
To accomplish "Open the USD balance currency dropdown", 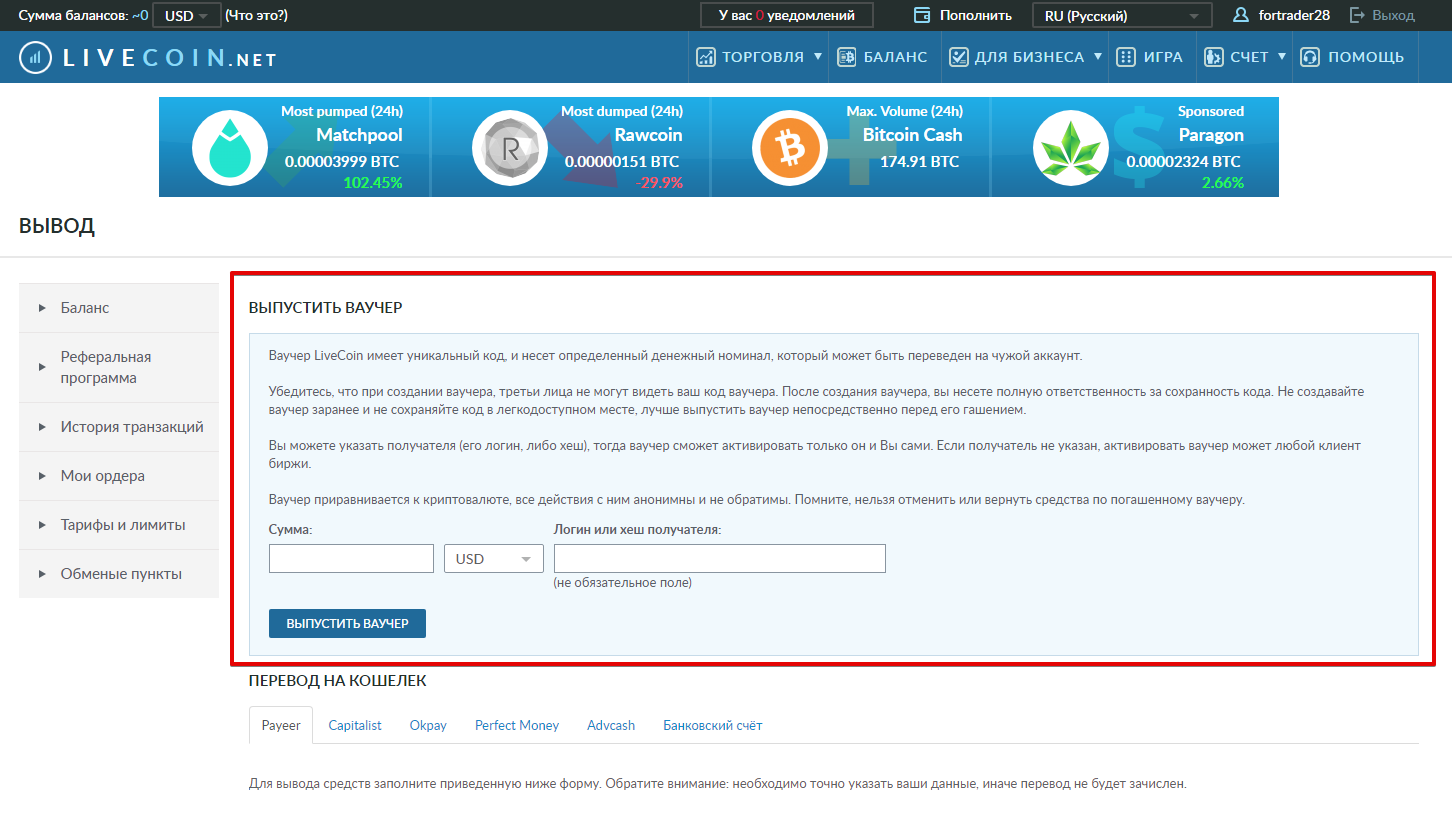I will [187, 15].
